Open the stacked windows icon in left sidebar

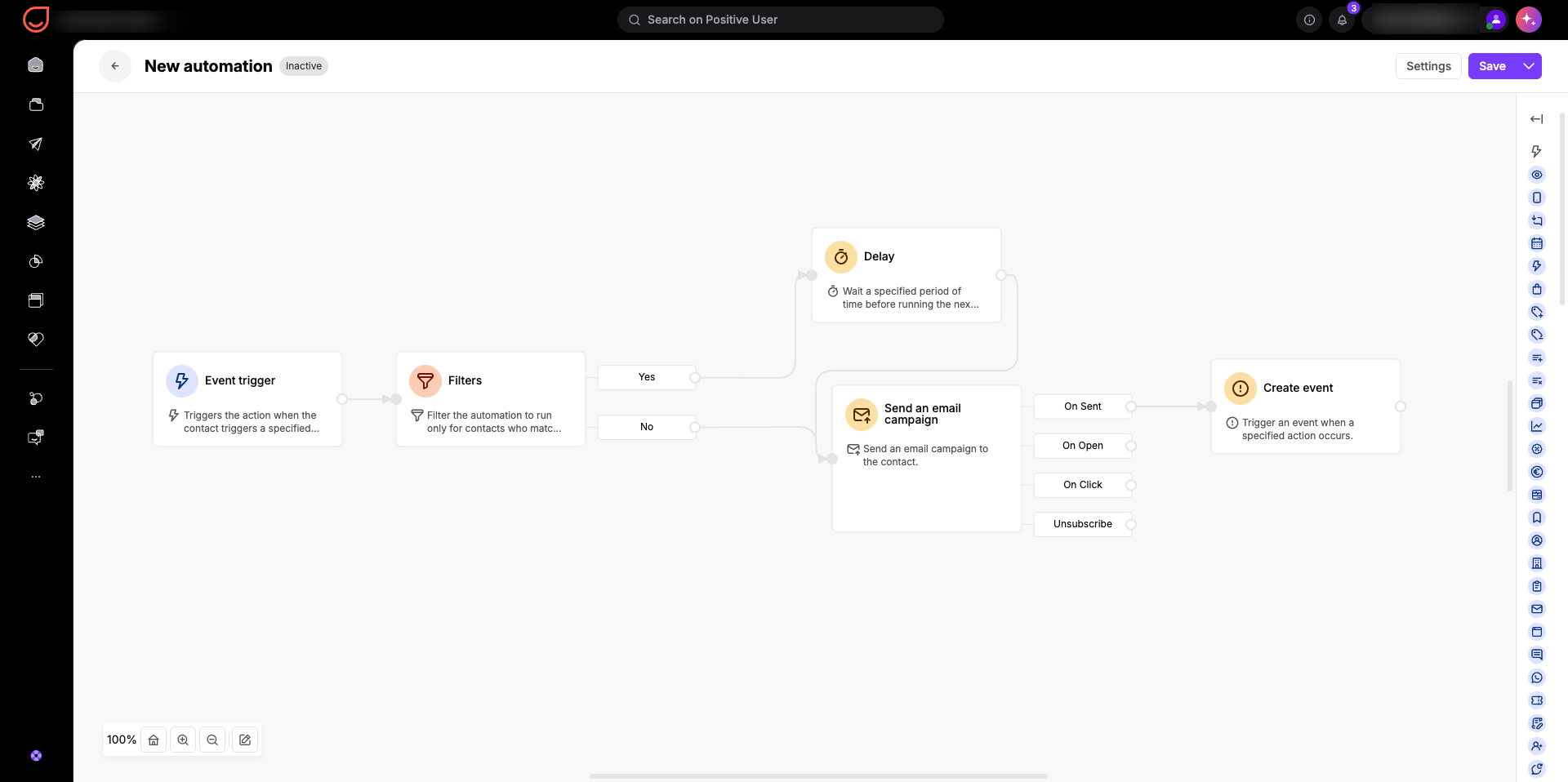[x=36, y=300]
